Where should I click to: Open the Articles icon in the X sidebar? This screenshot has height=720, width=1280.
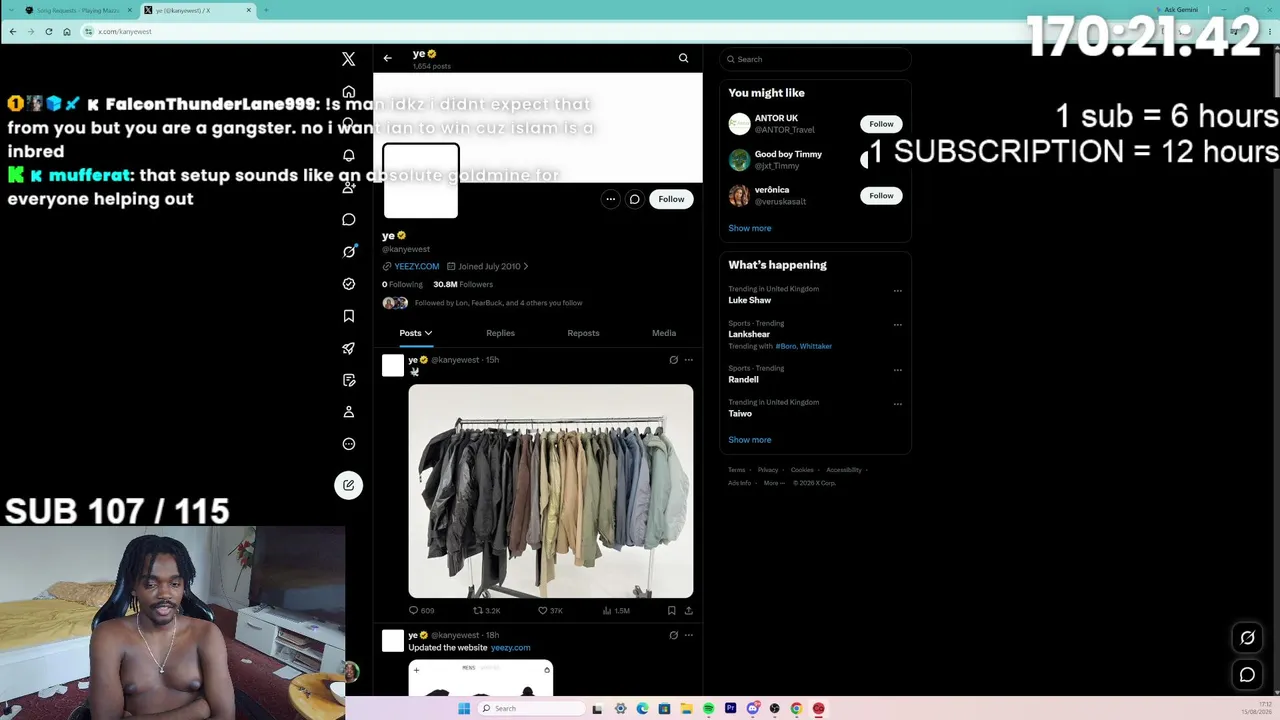click(348, 380)
